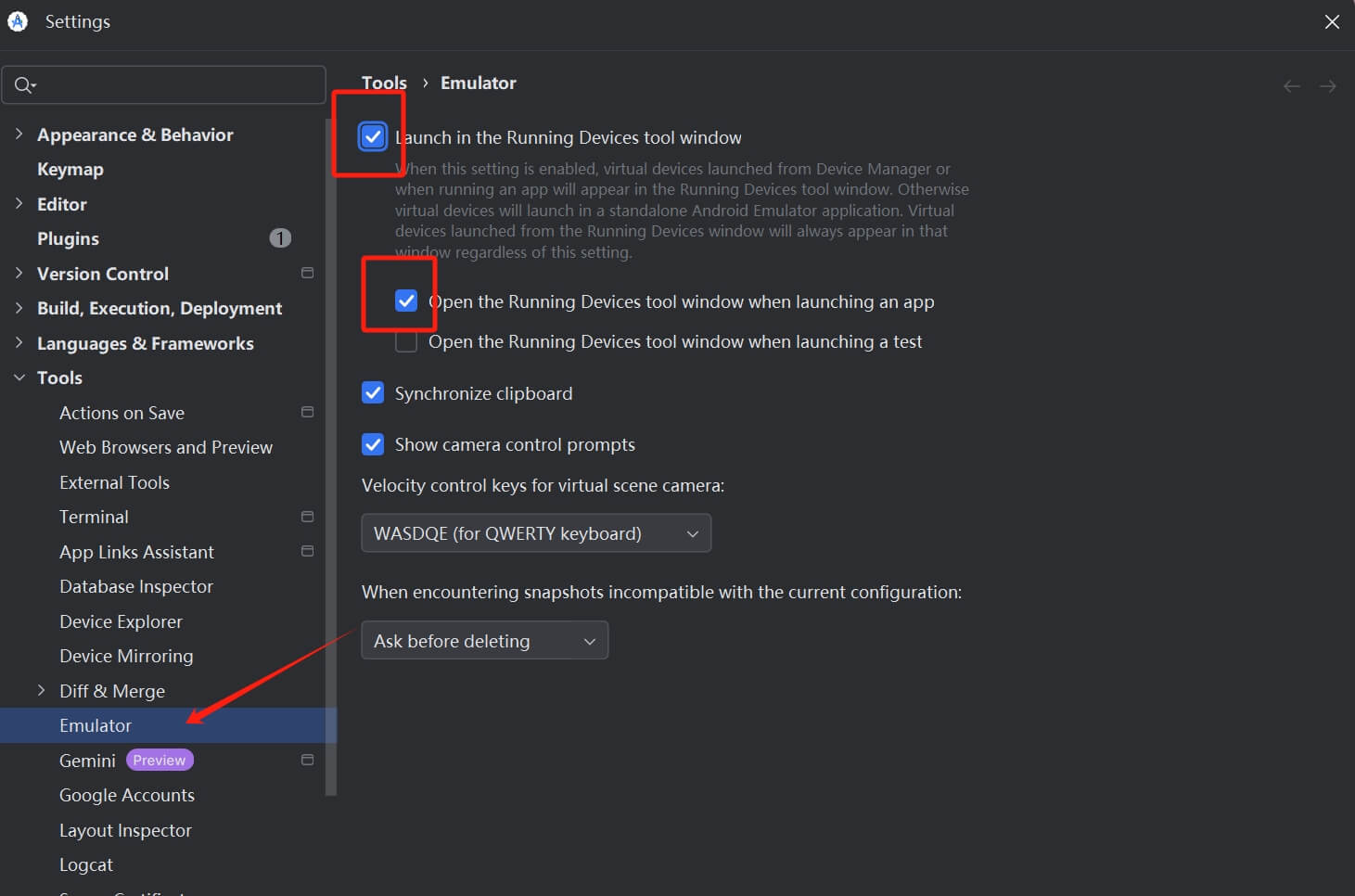The width and height of the screenshot is (1355, 896).
Task: Click the Android Studio logo in the title bar
Action: [17, 20]
